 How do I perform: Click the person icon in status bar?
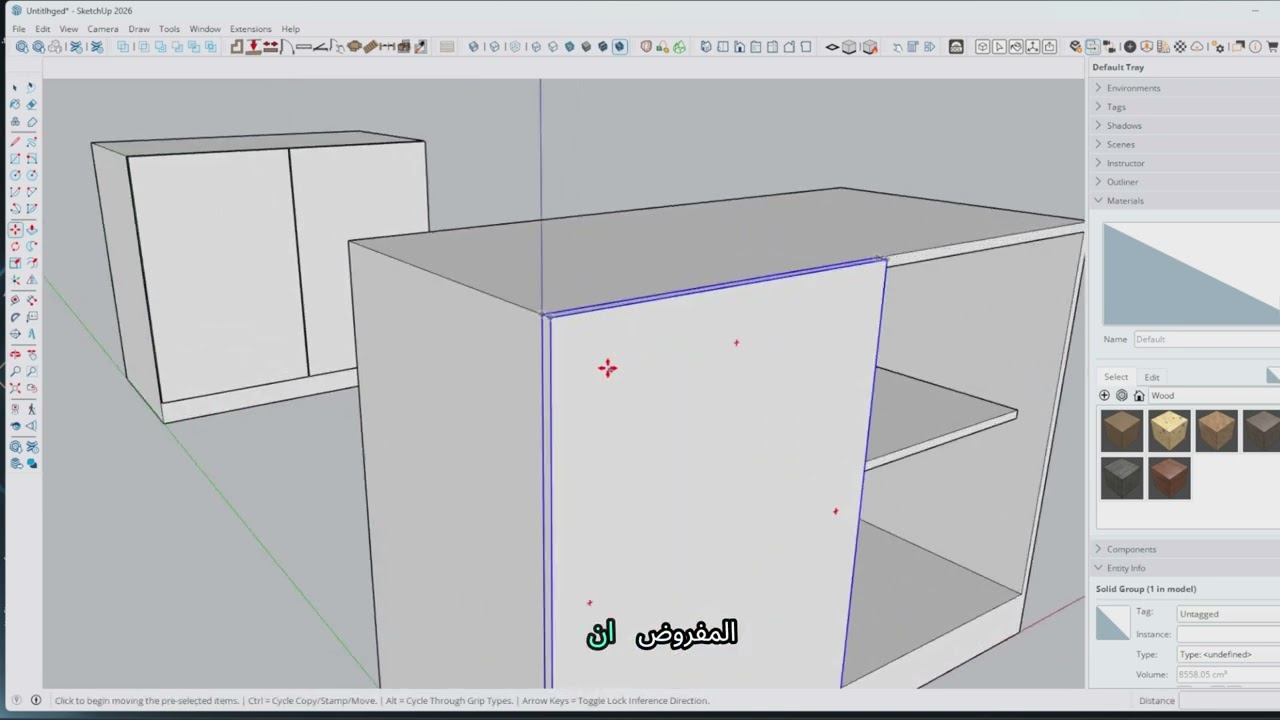(x=36, y=700)
